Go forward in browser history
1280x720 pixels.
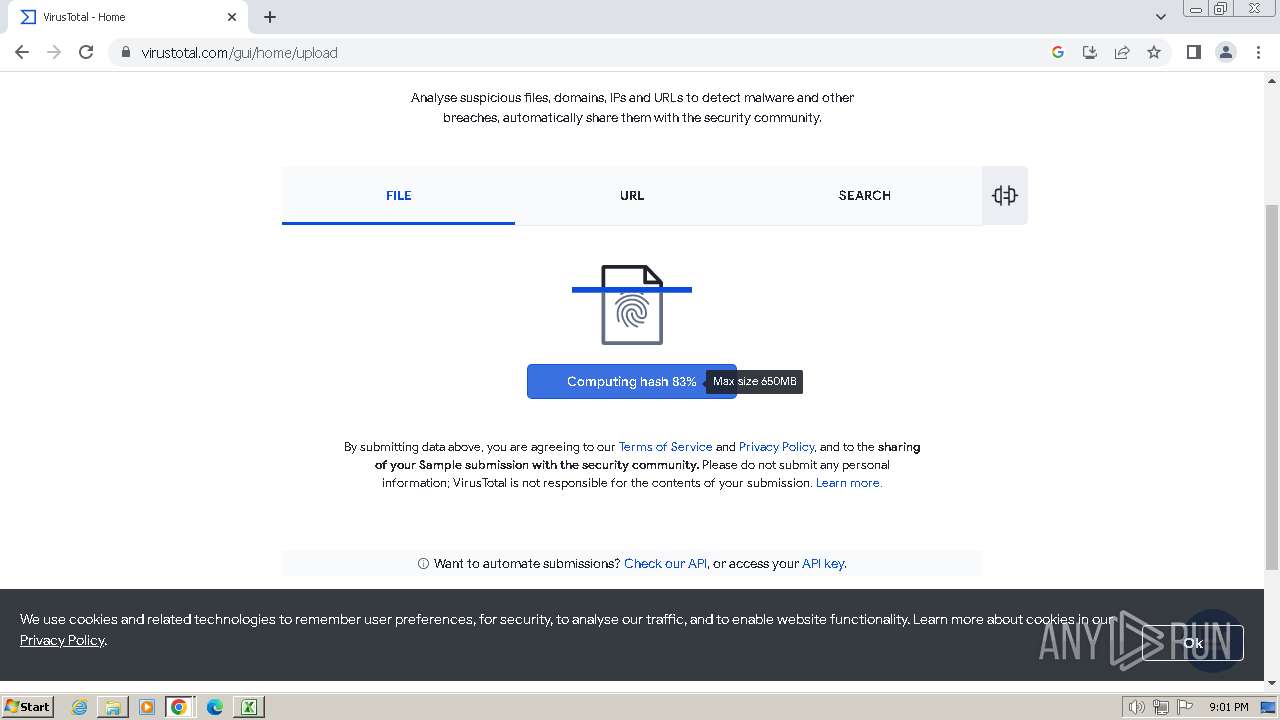coord(54,52)
